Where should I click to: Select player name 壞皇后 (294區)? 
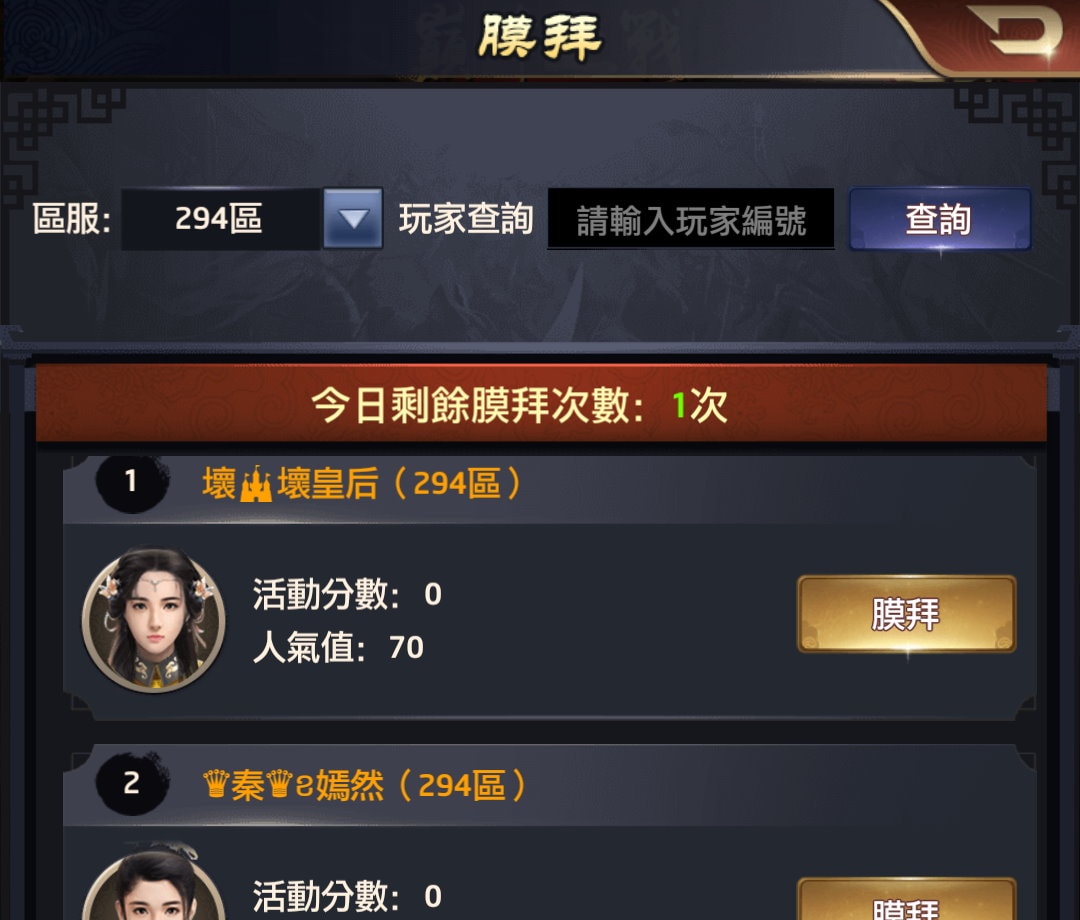[x=362, y=483]
